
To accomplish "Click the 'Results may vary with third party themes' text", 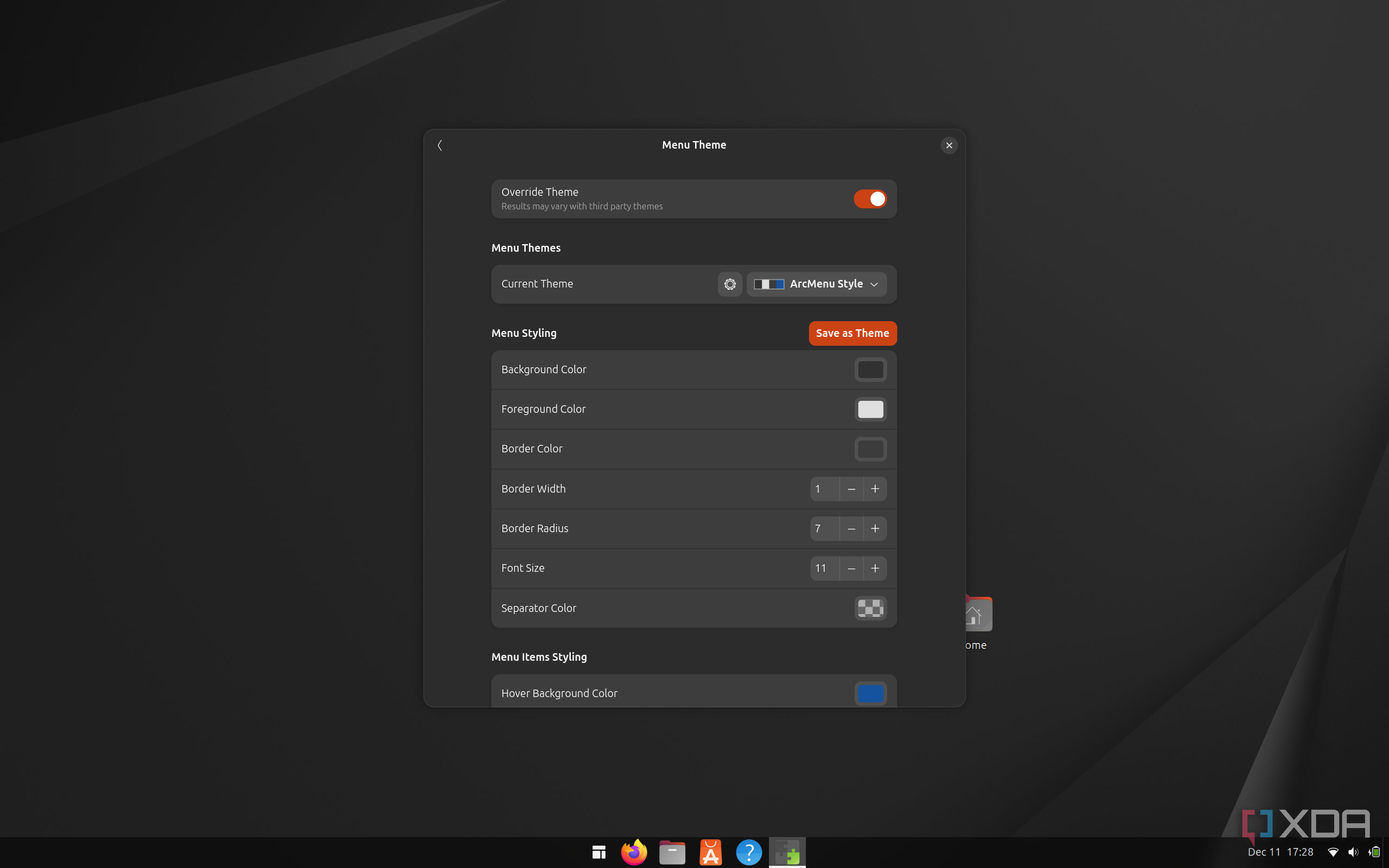I will (x=582, y=207).
